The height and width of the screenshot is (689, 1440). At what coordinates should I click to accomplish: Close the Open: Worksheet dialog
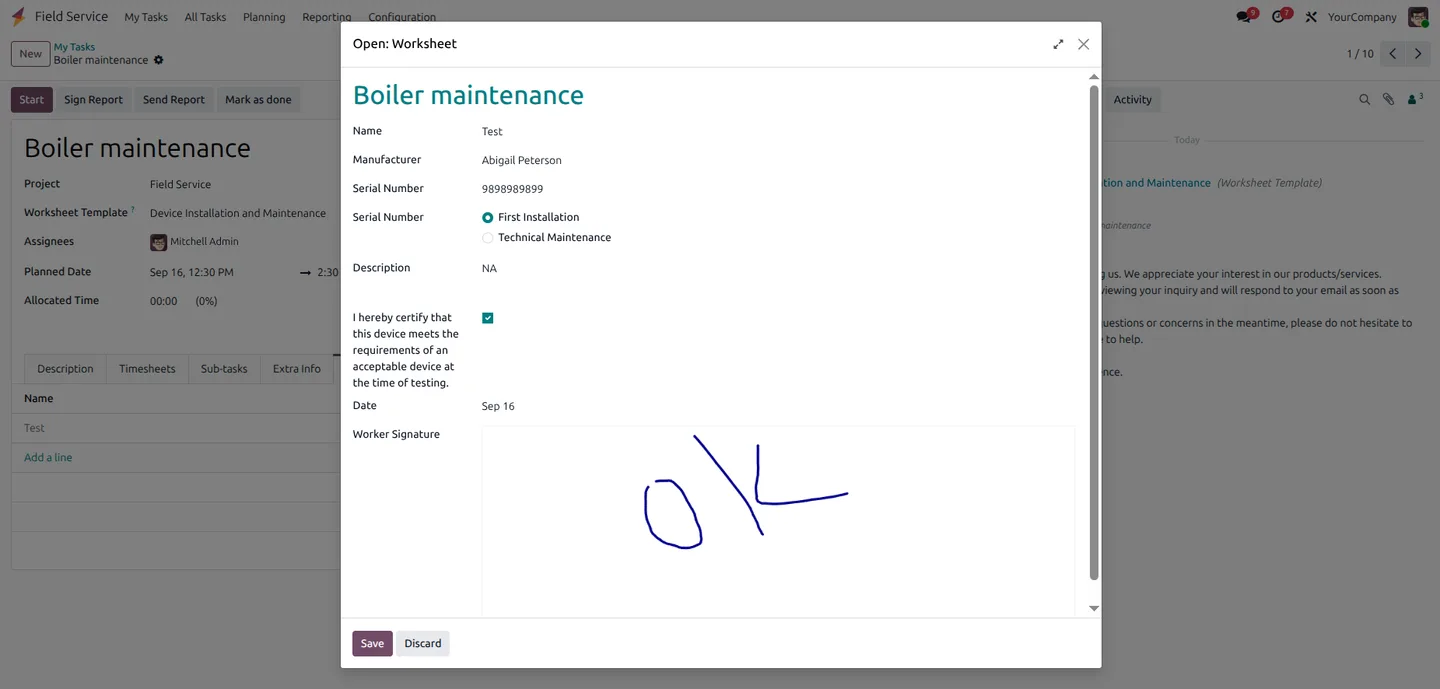pyautogui.click(x=1083, y=44)
